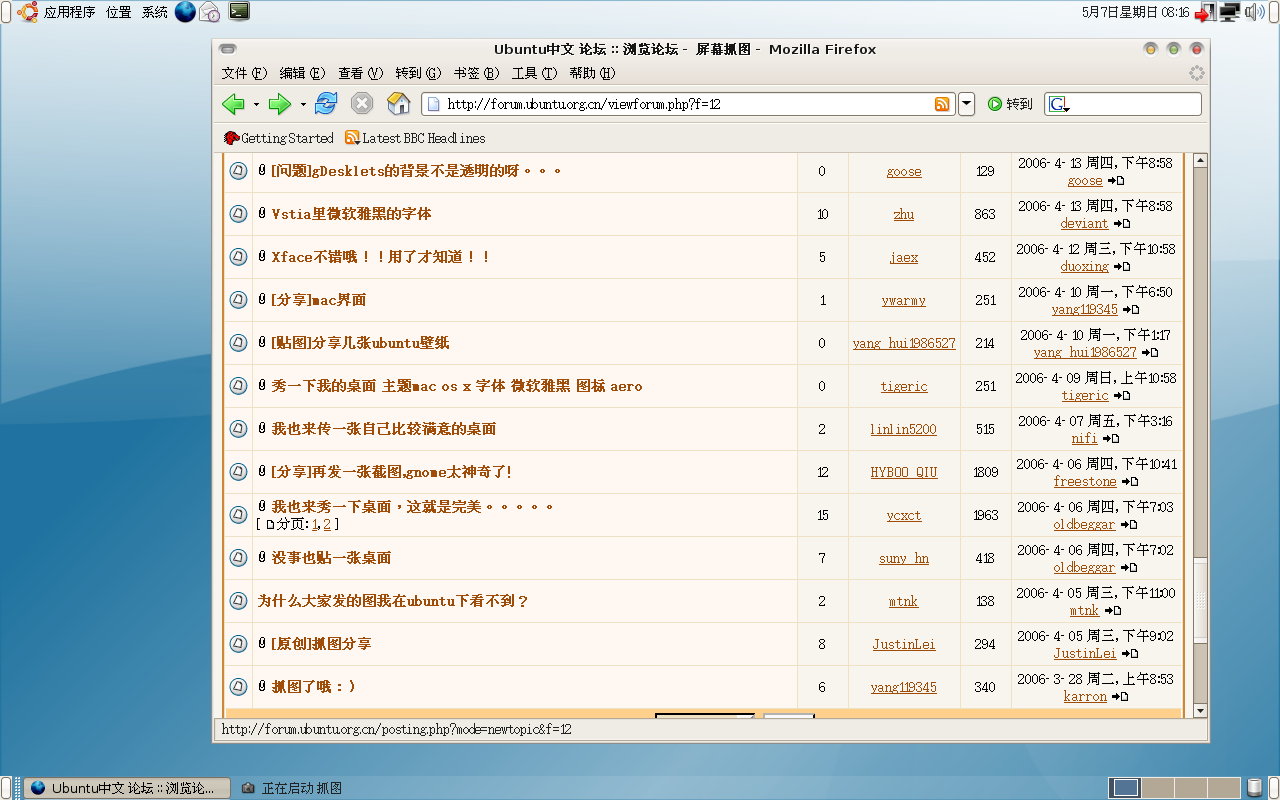The height and width of the screenshot is (800, 1280).
Task: Go to the home page icon
Action: click(x=398, y=104)
